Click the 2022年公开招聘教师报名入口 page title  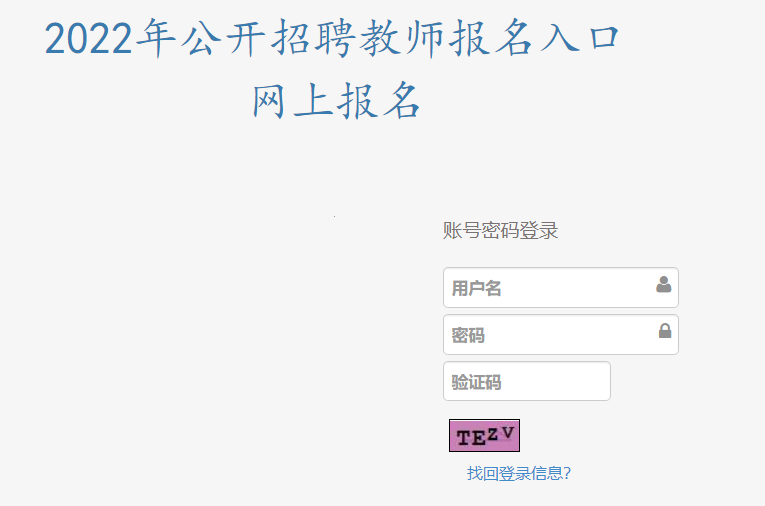[x=332, y=40]
